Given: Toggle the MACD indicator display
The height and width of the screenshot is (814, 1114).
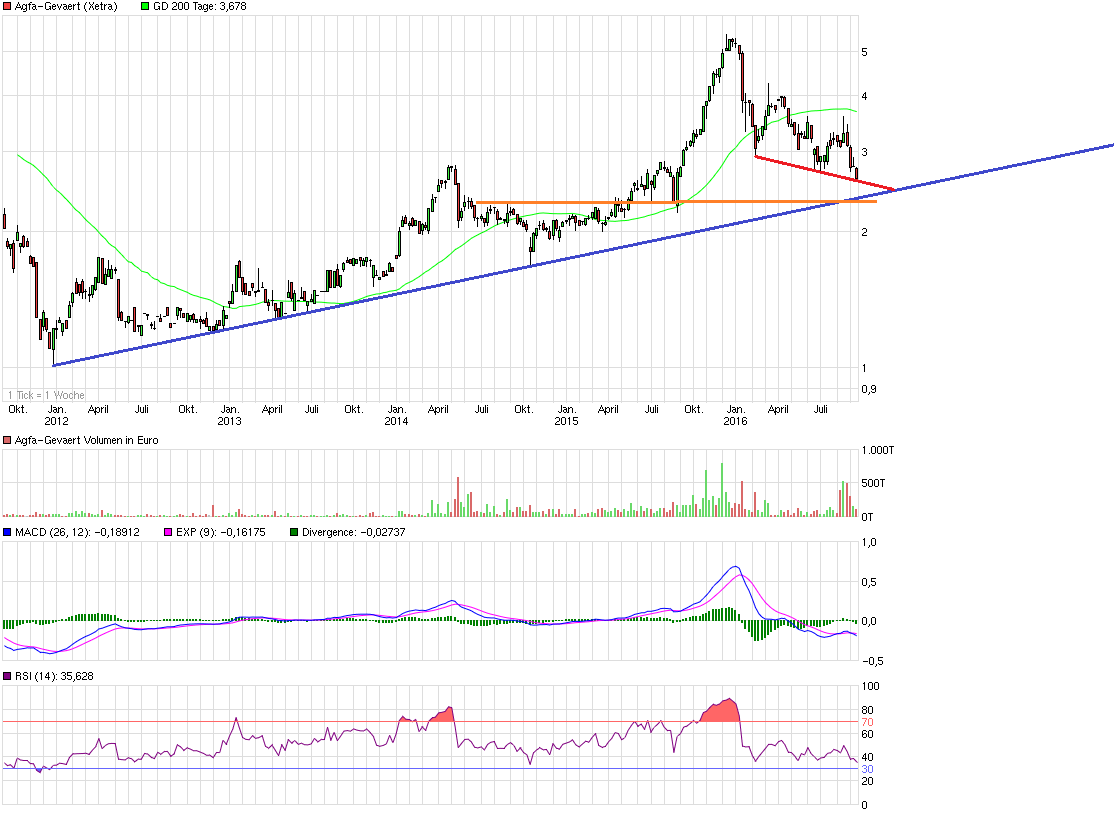Looking at the screenshot, I should 7,531.
